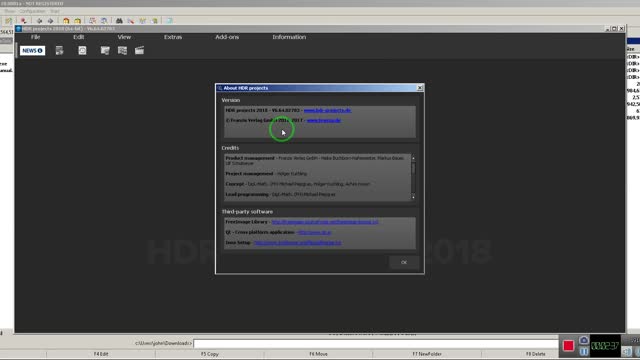Viewport: 640px width, 360px height.
Task: Click the command line input field
Action: [376, 343]
